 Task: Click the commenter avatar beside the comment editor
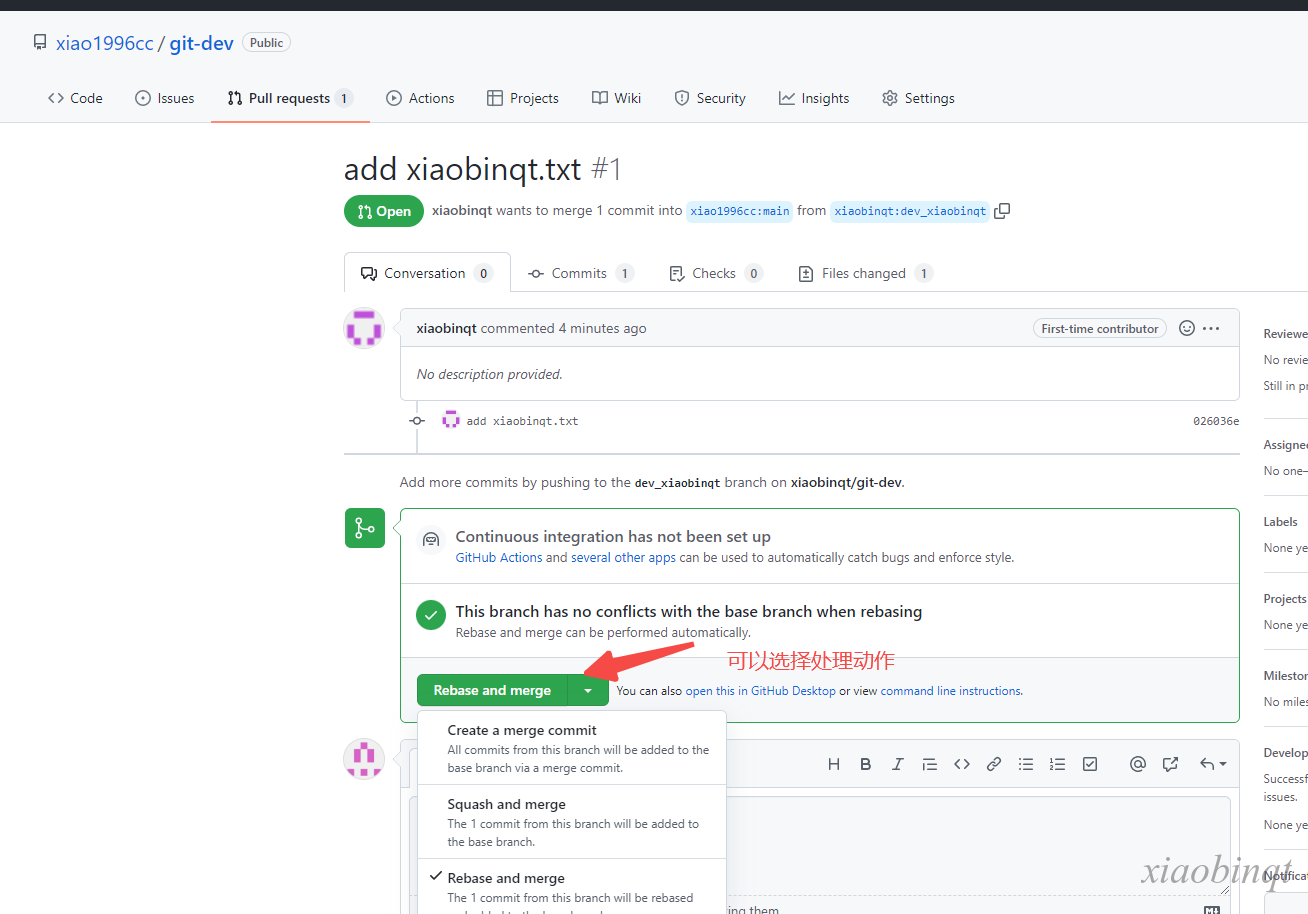click(364, 759)
